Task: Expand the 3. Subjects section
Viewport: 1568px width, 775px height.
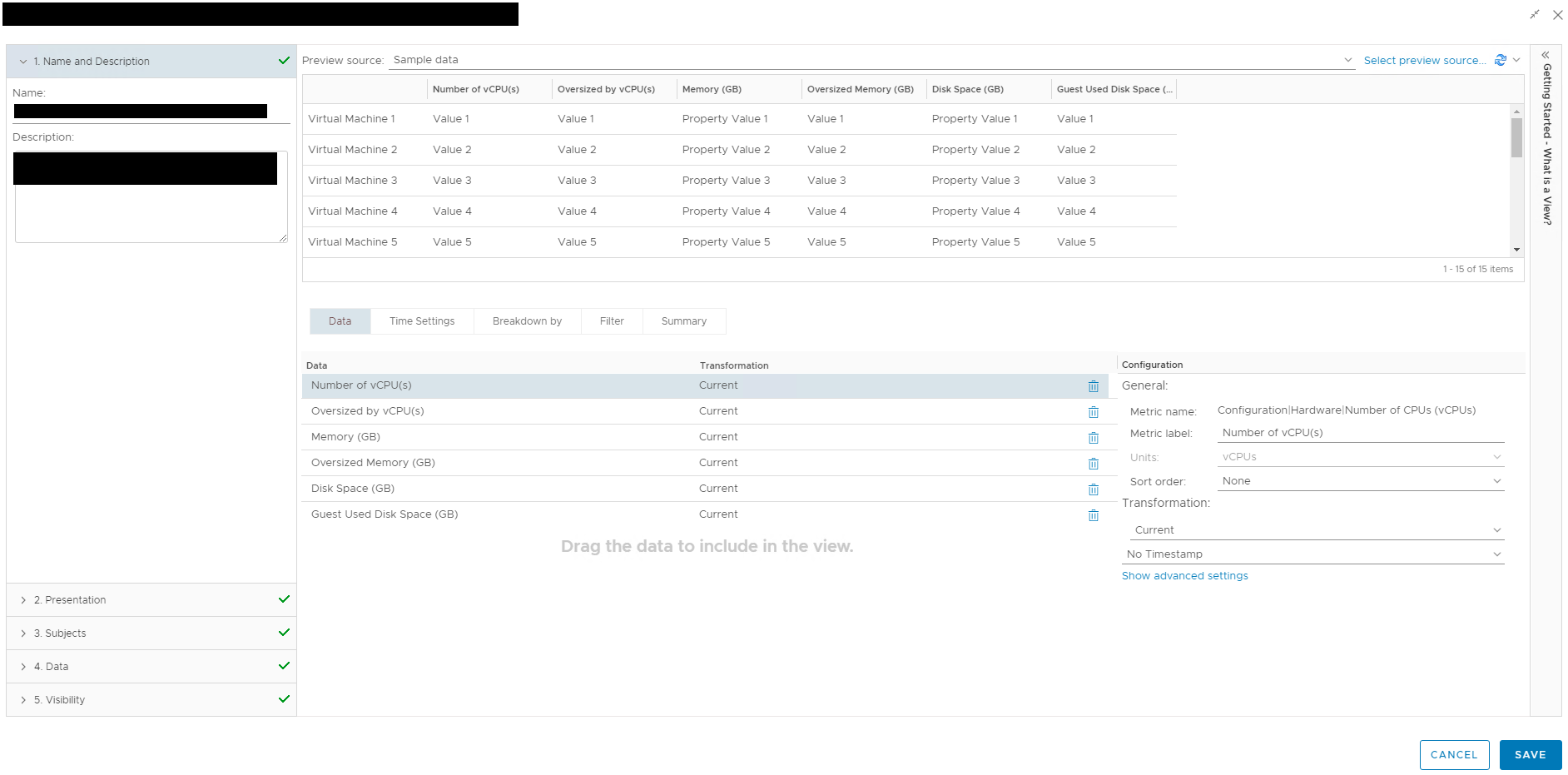Action: (65, 633)
